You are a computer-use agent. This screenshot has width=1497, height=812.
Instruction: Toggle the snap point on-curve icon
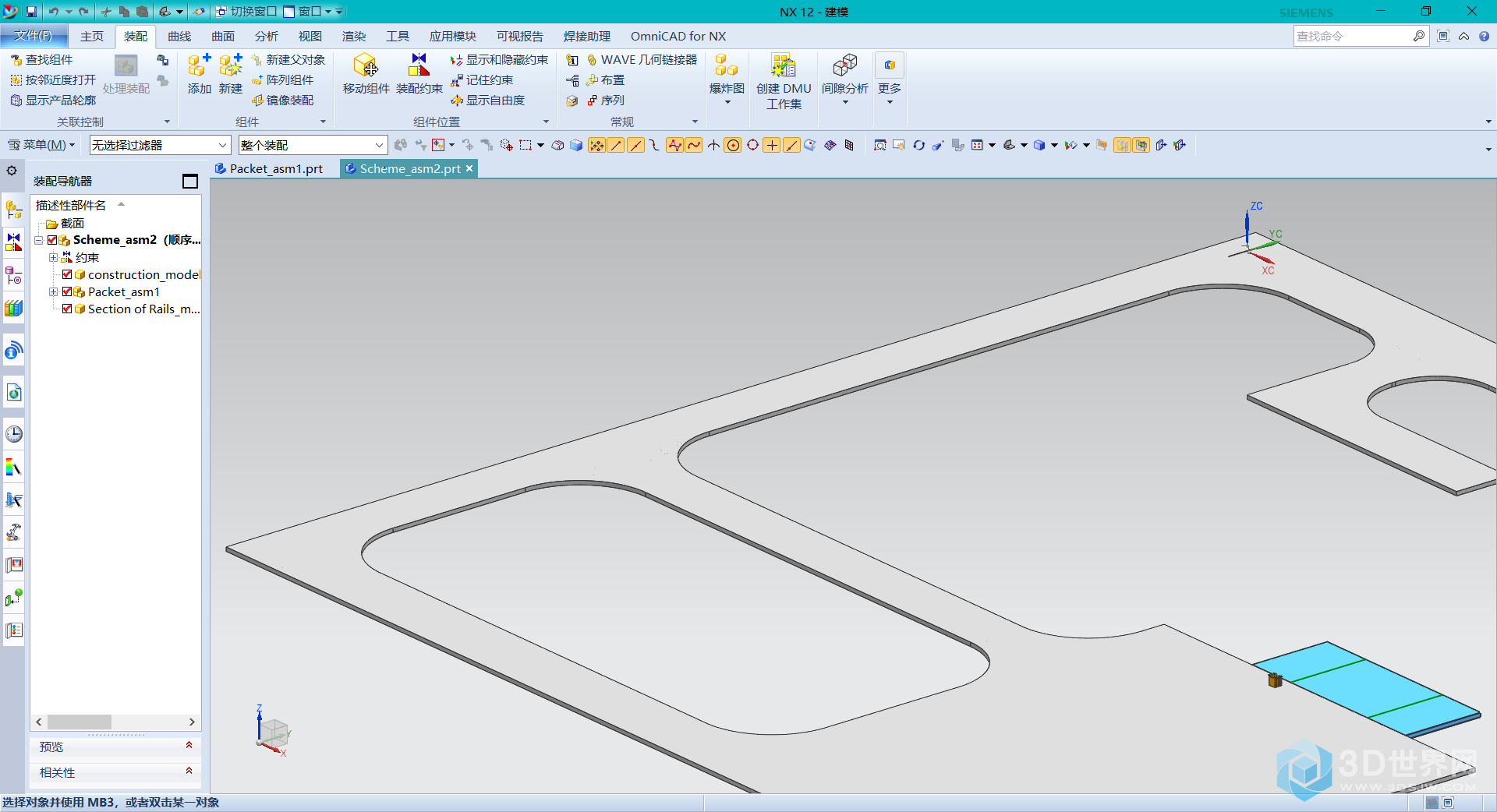coord(791,145)
